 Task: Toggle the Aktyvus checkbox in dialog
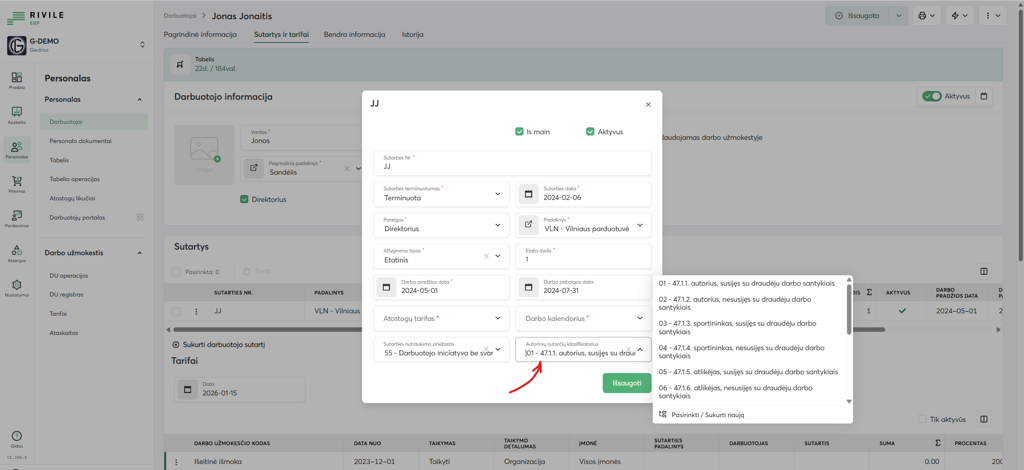tap(590, 132)
